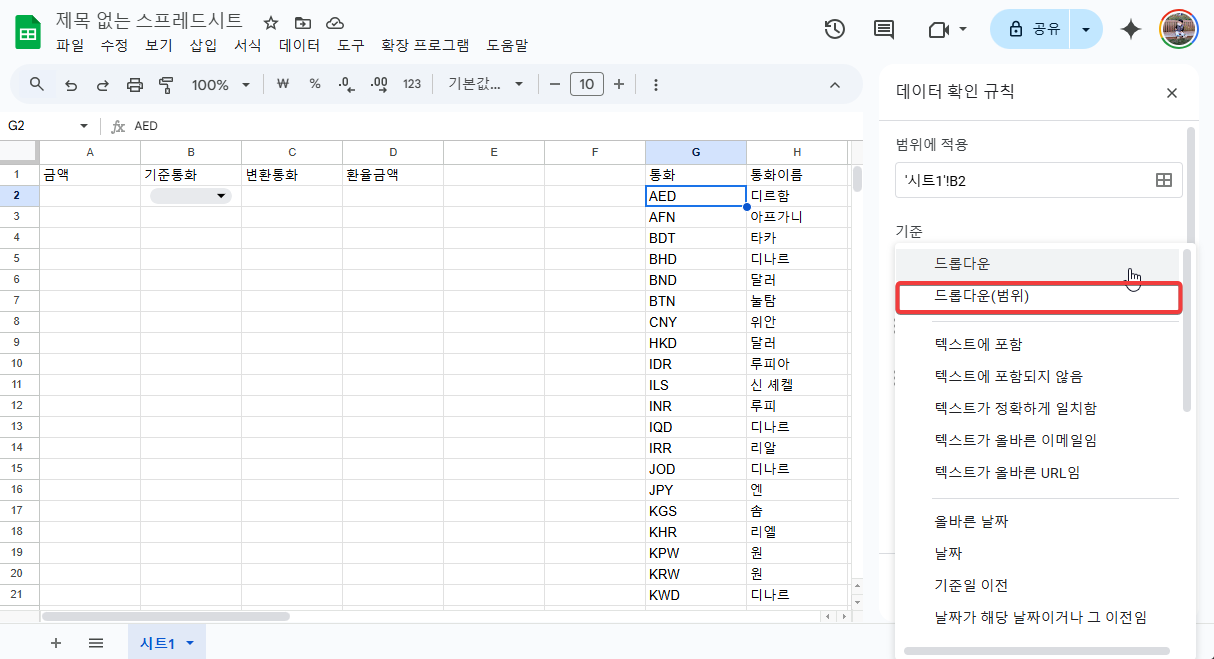Viewport: 1214px width, 659px height.
Task: Select column G header
Action: pyautogui.click(x=696, y=152)
